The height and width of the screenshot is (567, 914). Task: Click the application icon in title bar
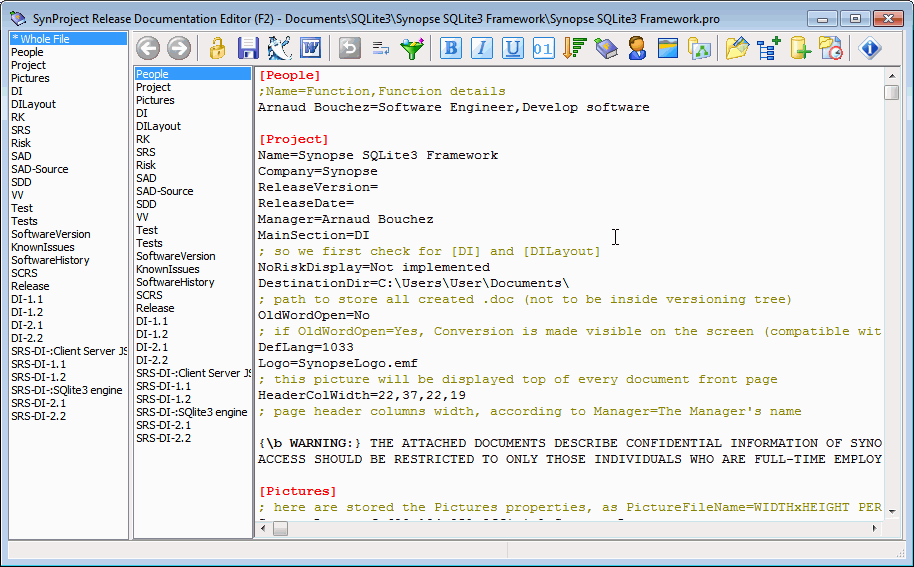19,19
